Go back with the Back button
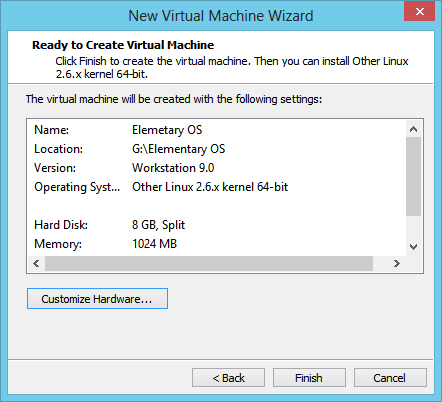The height and width of the screenshot is (402, 442). pyautogui.click(x=228, y=378)
